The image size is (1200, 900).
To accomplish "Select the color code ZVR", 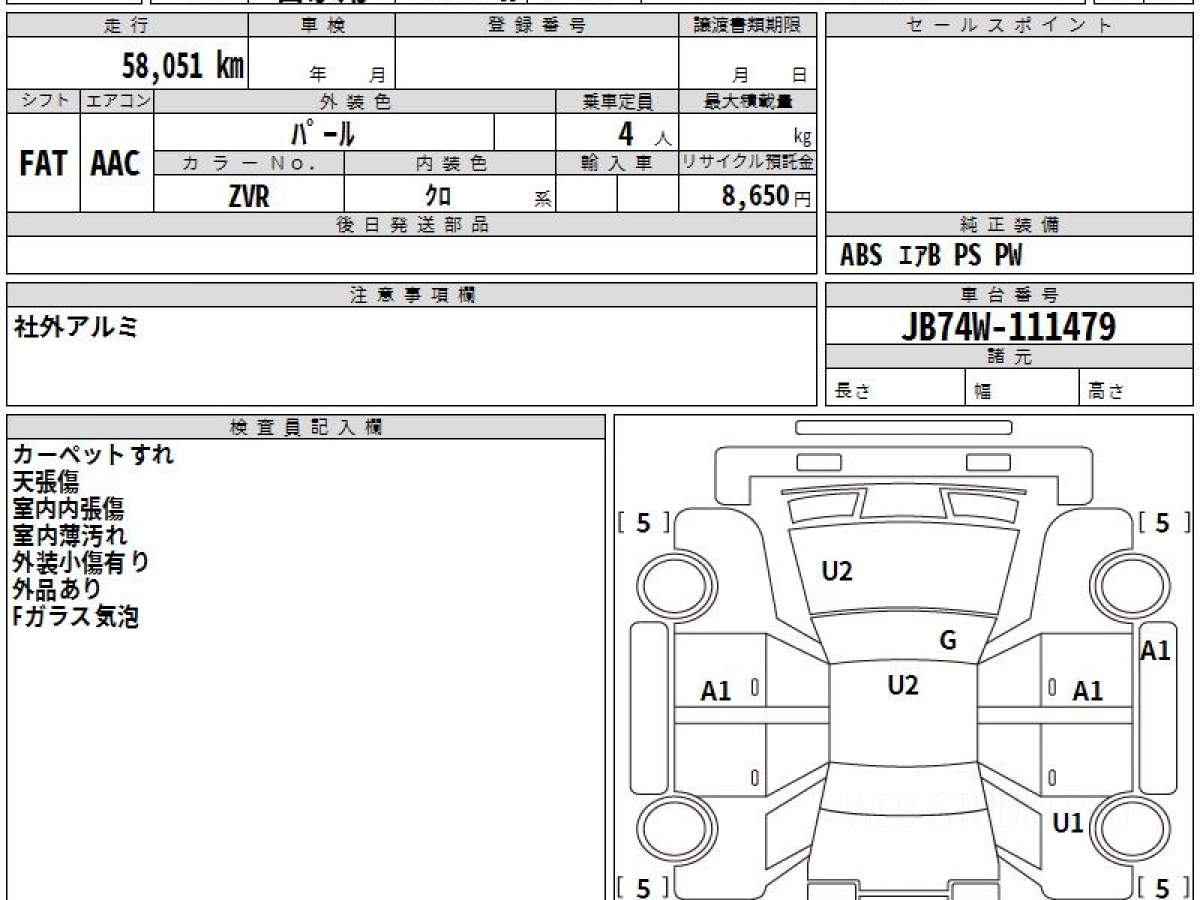I will click(249, 196).
